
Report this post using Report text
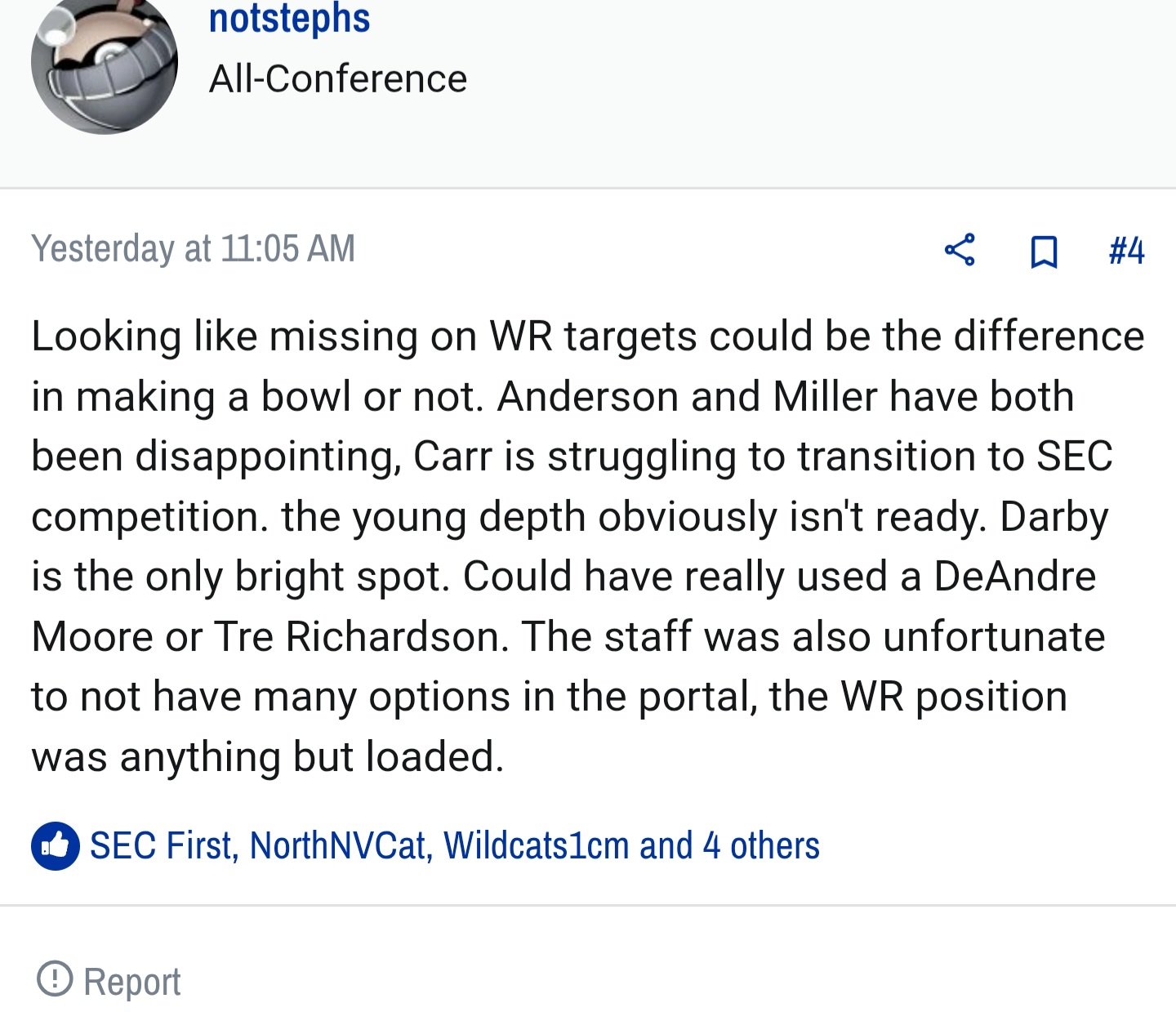[x=131, y=981]
